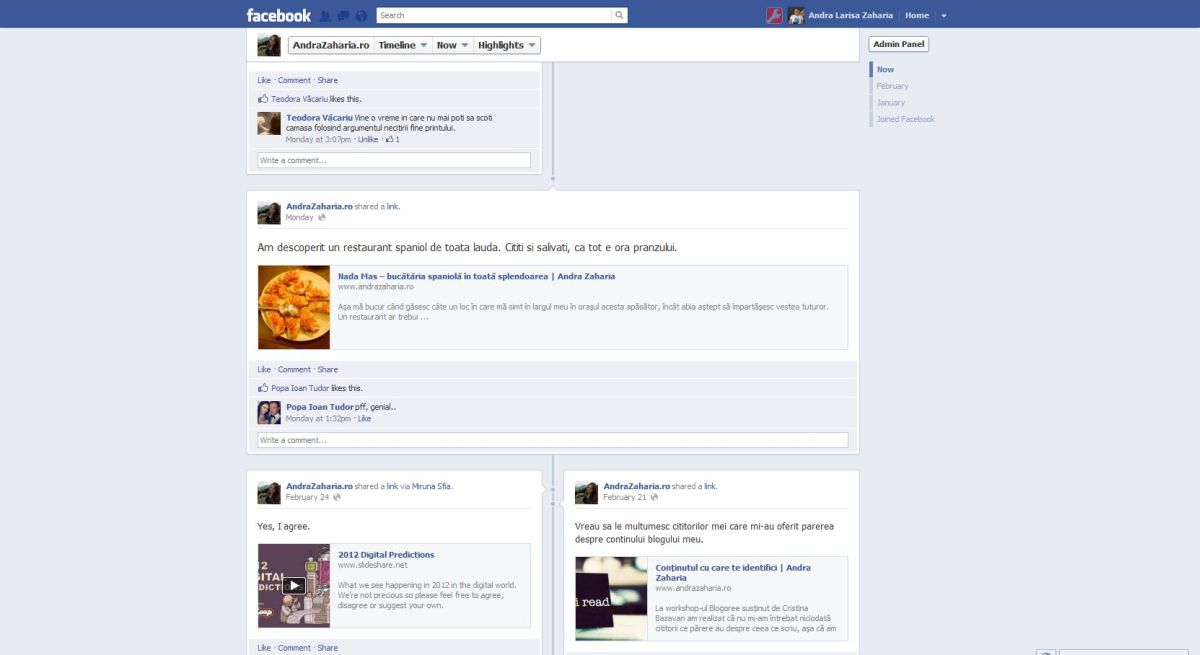
Task: Unlike Teodora Văcariu's comment
Action: tap(368, 140)
